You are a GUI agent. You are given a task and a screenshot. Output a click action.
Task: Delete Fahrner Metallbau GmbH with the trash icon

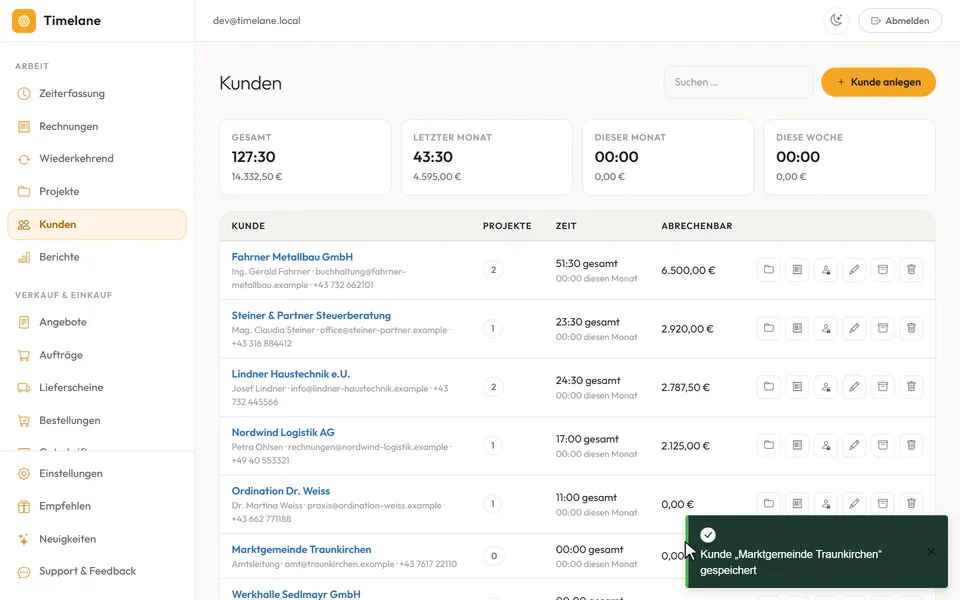[x=911, y=270]
